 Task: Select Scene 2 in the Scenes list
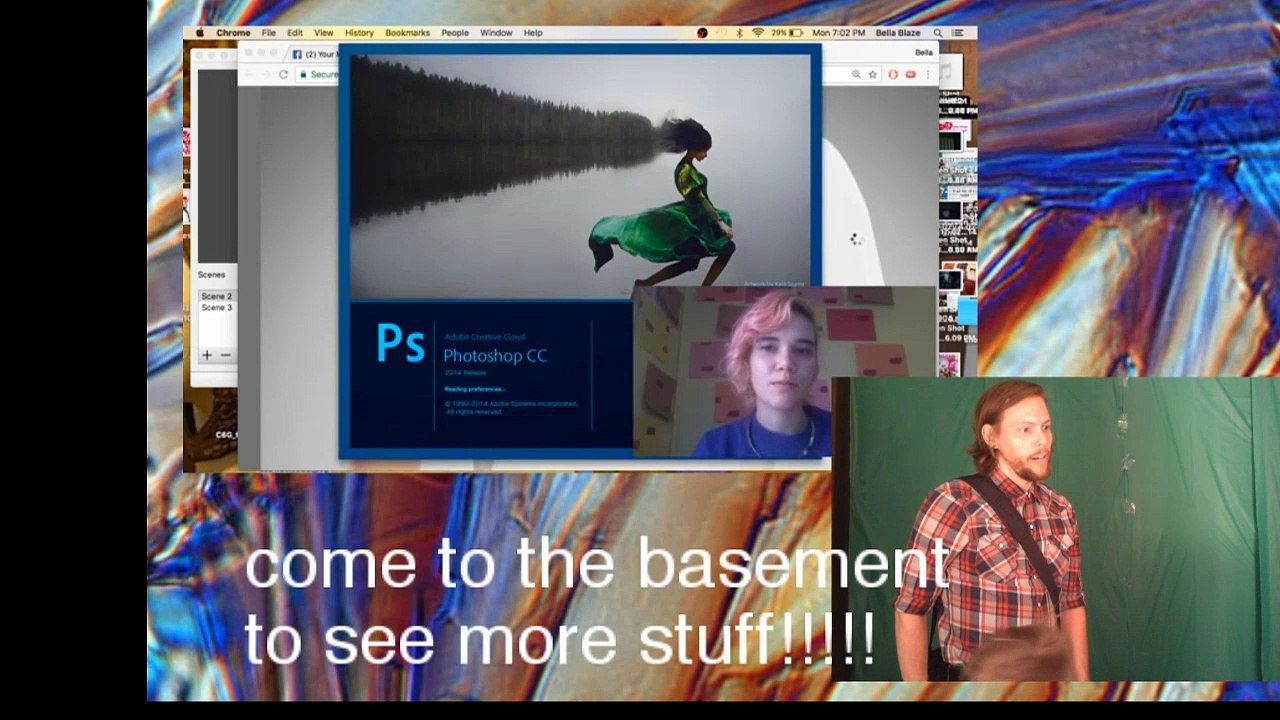(216, 296)
